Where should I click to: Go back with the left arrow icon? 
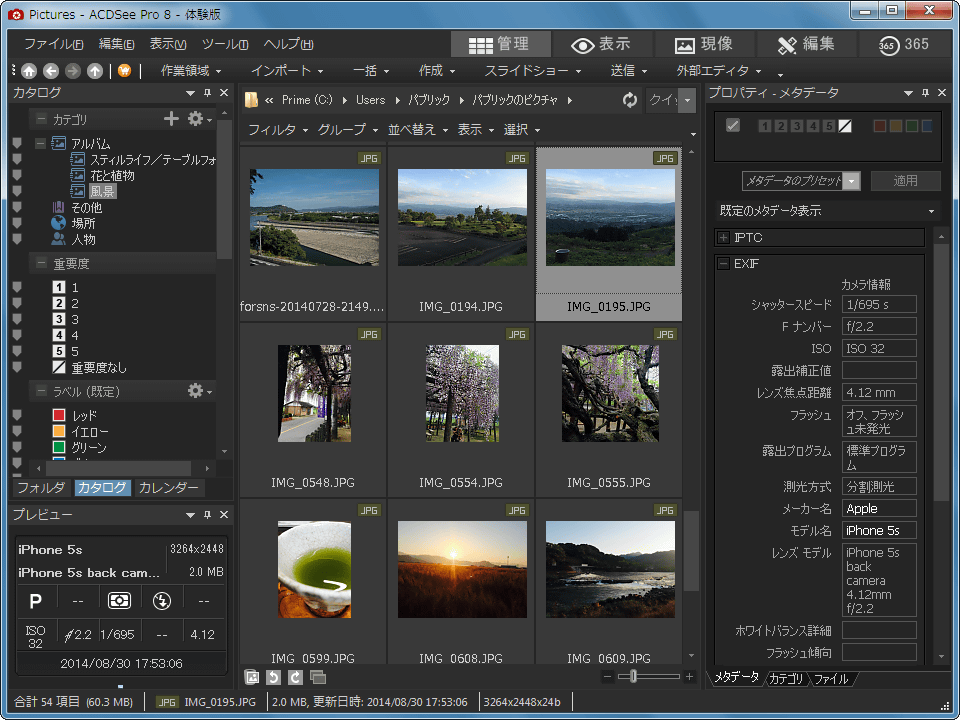click(x=51, y=71)
